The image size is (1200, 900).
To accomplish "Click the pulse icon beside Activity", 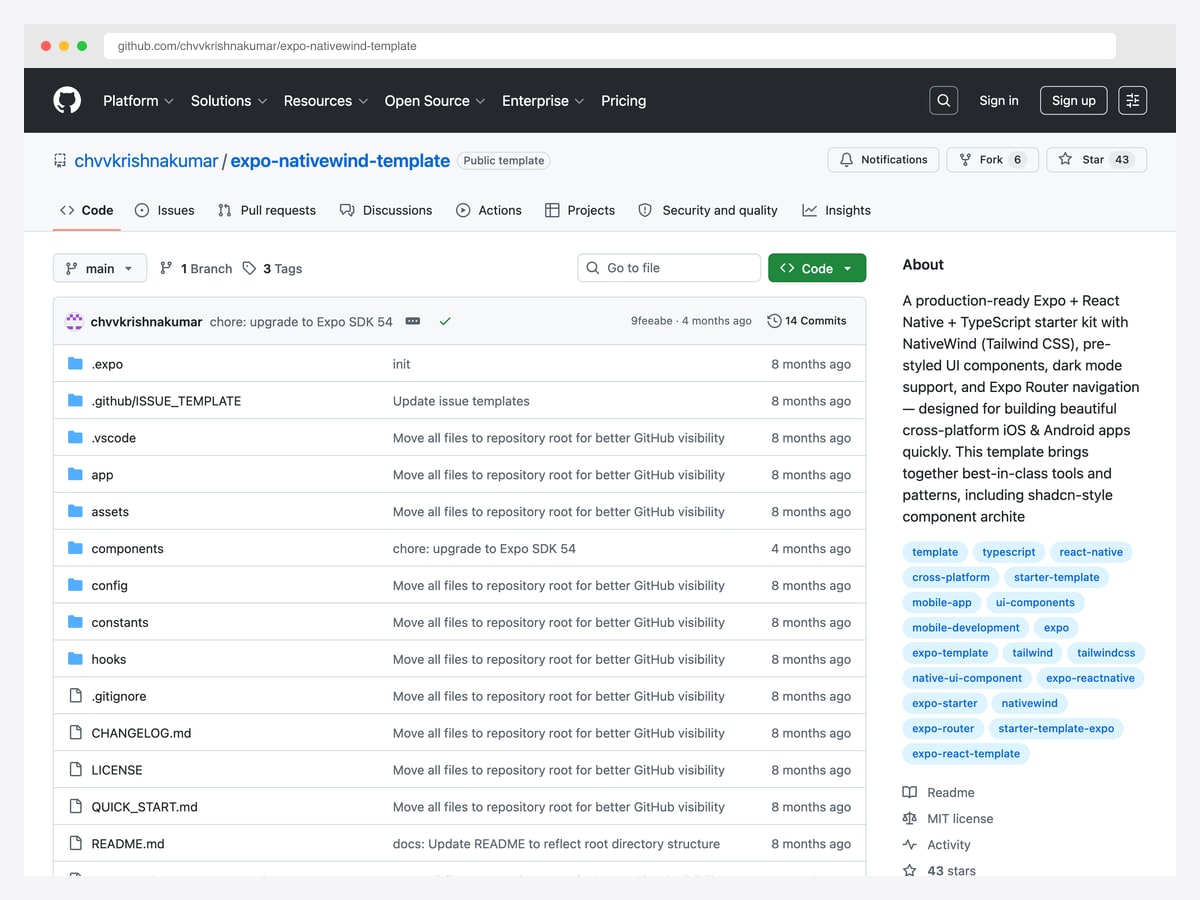I will 910,845.
